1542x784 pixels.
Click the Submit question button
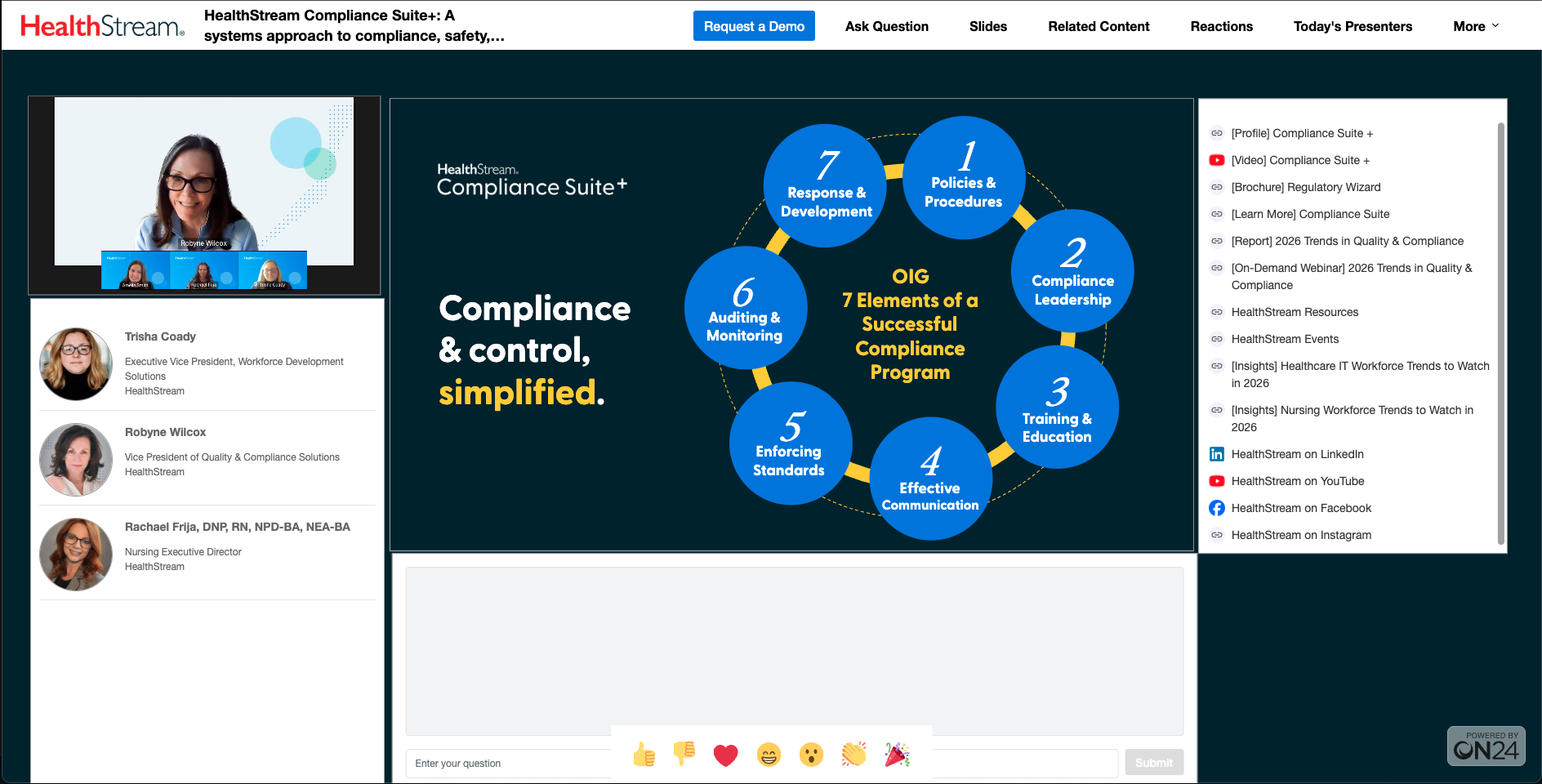pos(1153,763)
